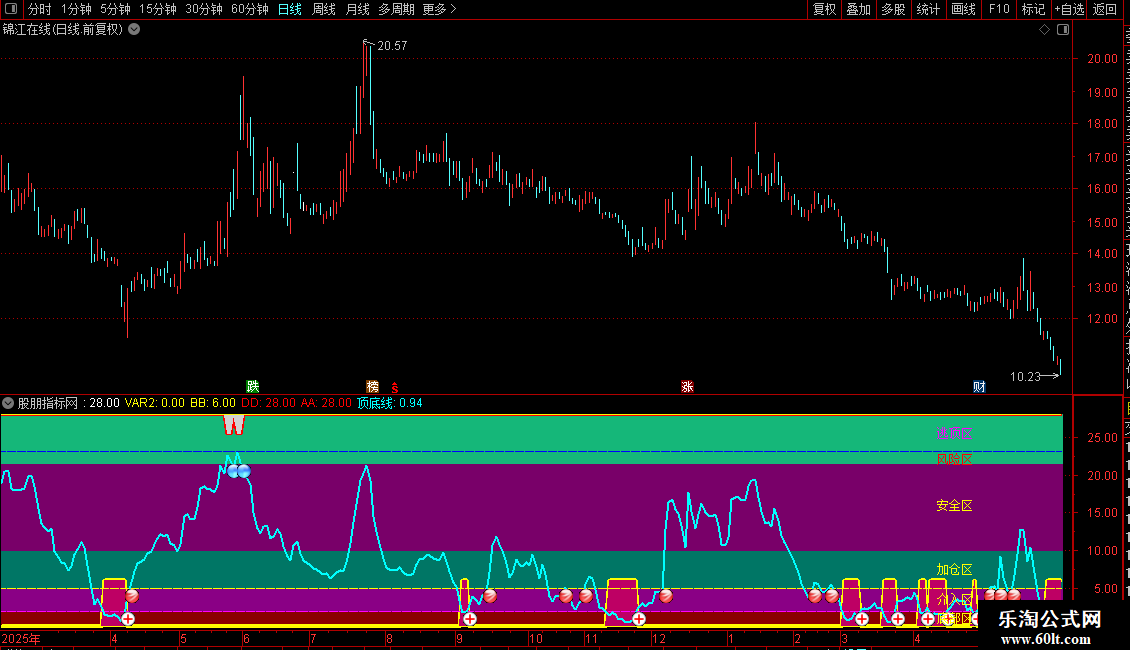Click the VAR2: 0.00 indicator value
Screen dimensions: 1130x650
pos(155,403)
